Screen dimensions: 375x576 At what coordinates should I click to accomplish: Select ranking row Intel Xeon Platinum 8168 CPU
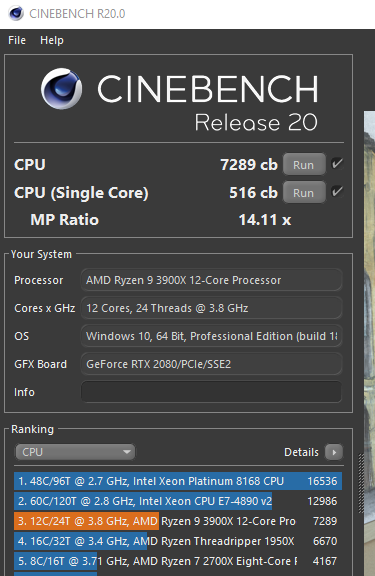click(178, 481)
